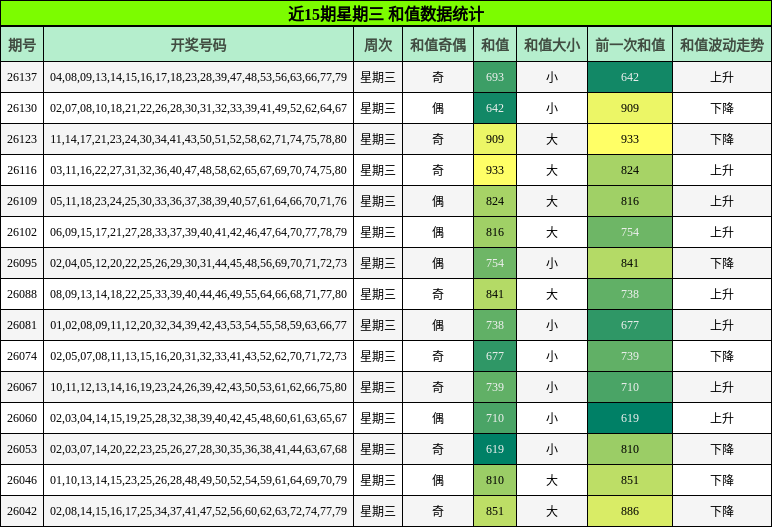Click the 前一次和值 column header
The width and height of the screenshot is (772, 527).
(x=630, y=45)
